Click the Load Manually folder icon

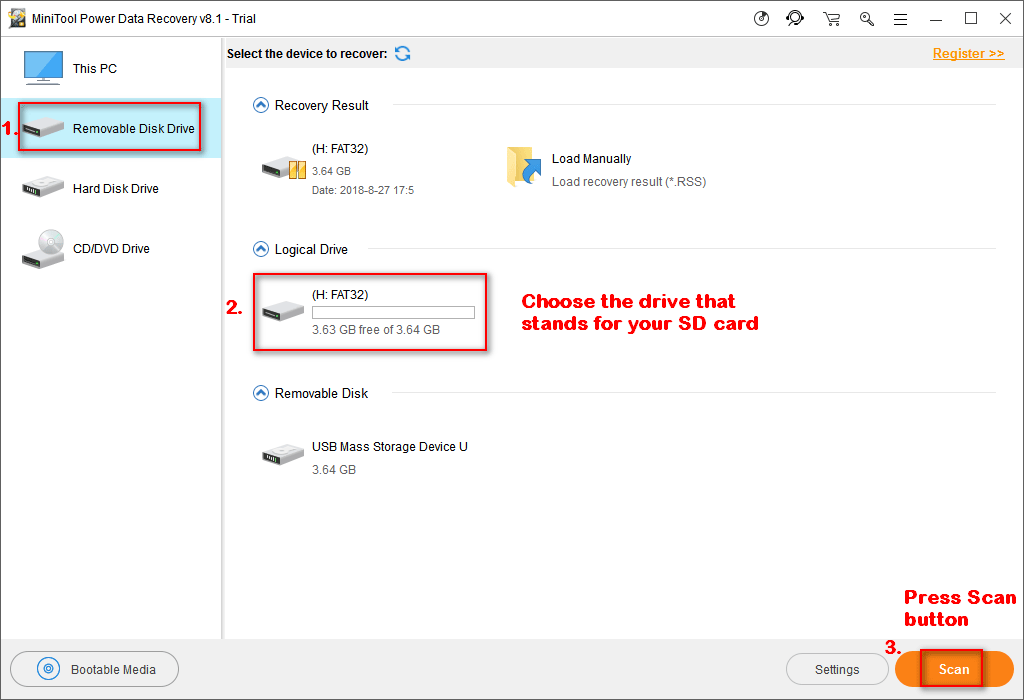click(524, 167)
